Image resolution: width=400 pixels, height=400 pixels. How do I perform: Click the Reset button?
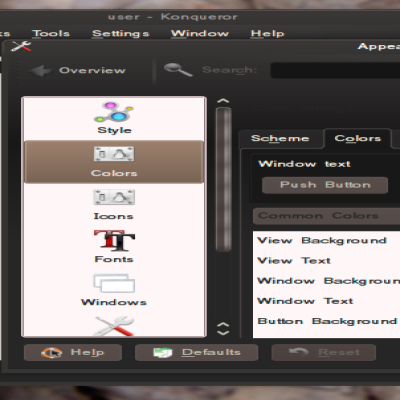[324, 352]
